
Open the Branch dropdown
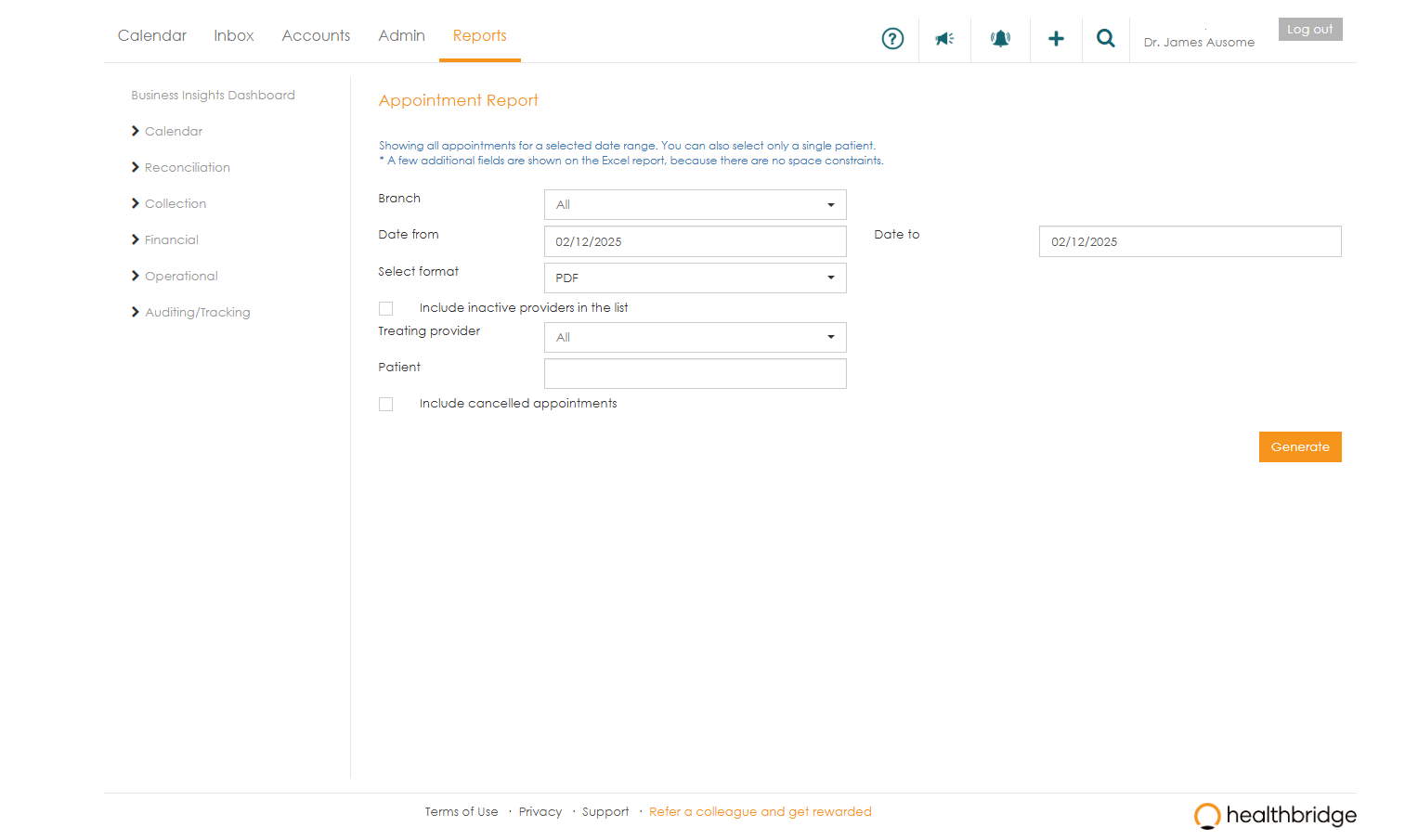(x=695, y=205)
